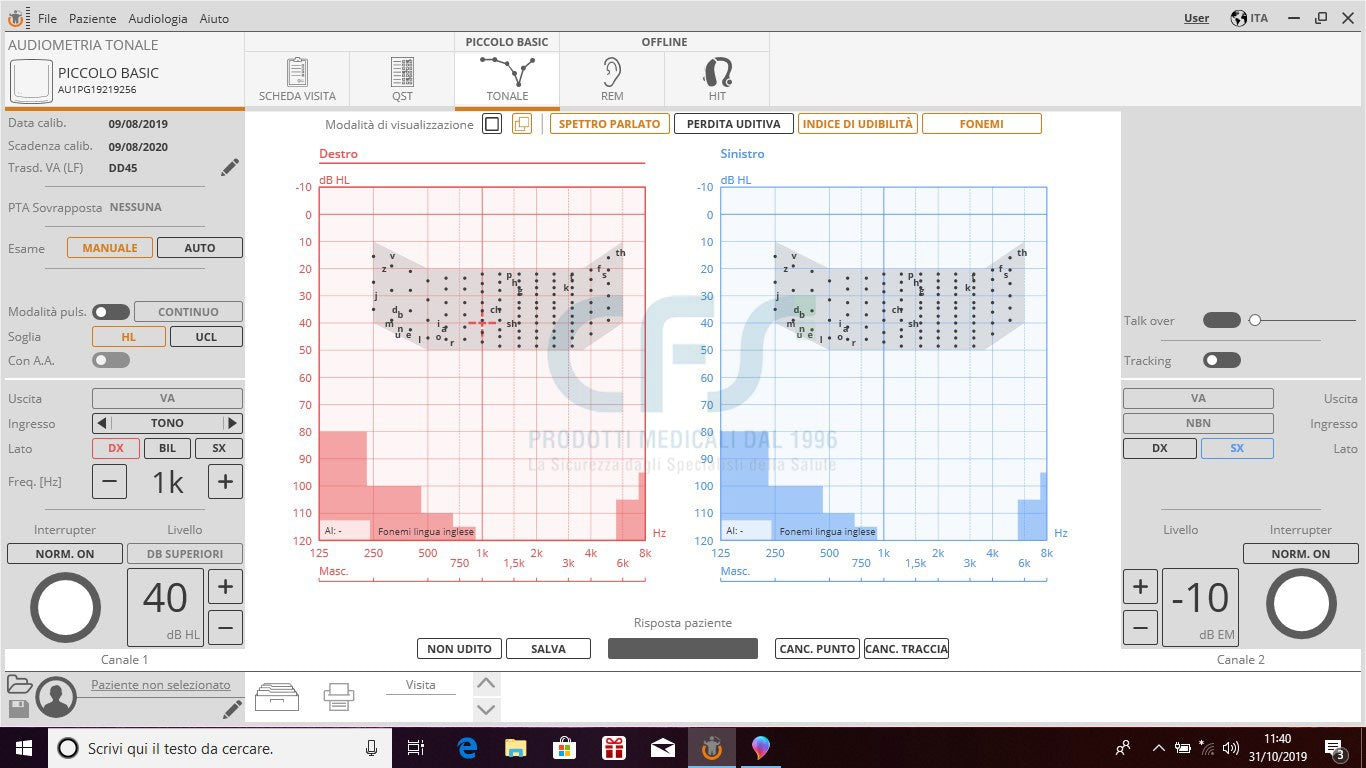The image size is (1366, 768).
Task: Click the SALVA button
Action: click(548, 648)
